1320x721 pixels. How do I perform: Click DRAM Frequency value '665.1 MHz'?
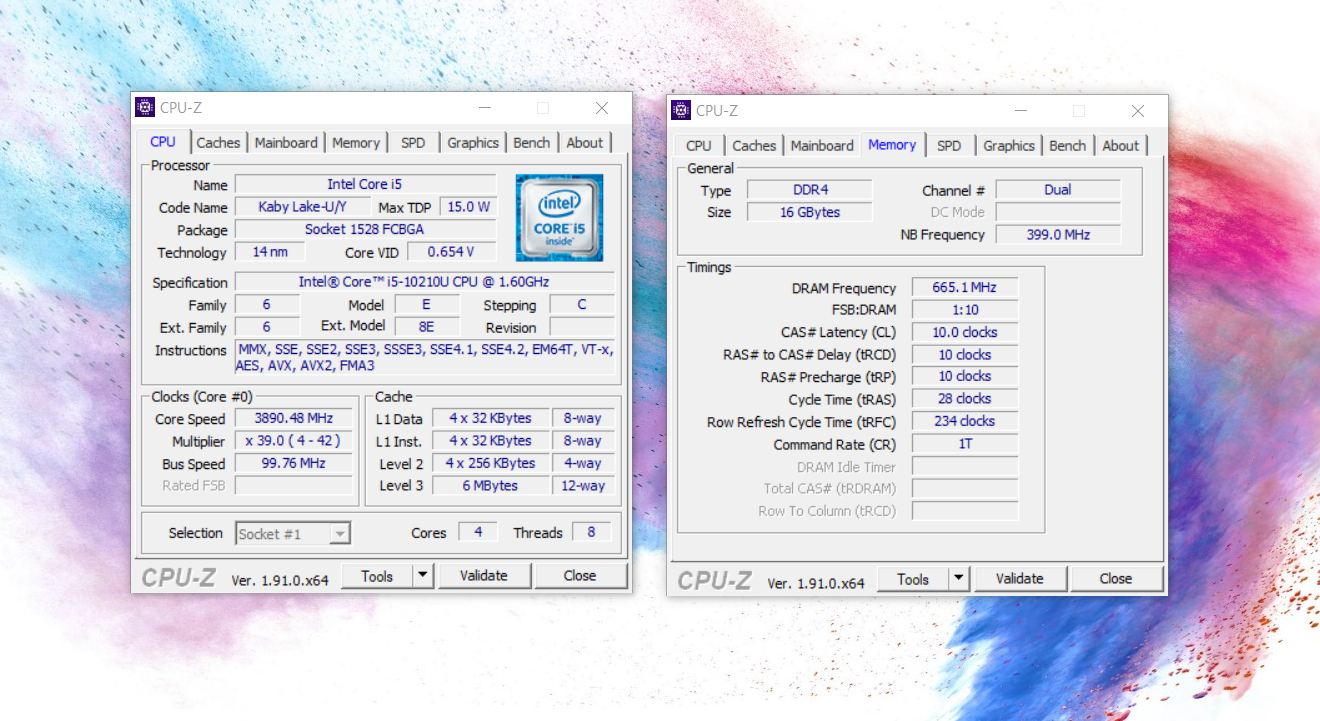click(965, 288)
